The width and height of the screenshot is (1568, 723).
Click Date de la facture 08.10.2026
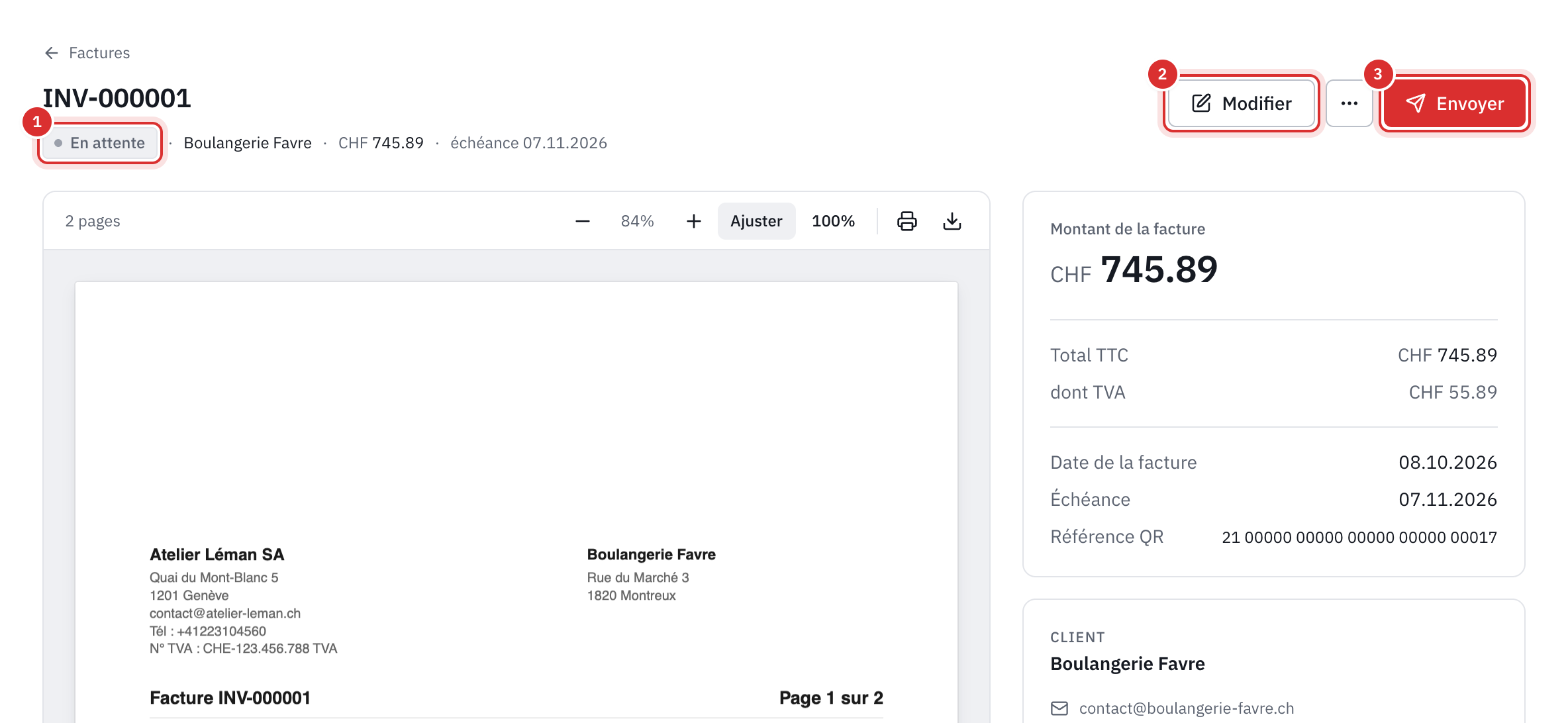tap(1447, 463)
